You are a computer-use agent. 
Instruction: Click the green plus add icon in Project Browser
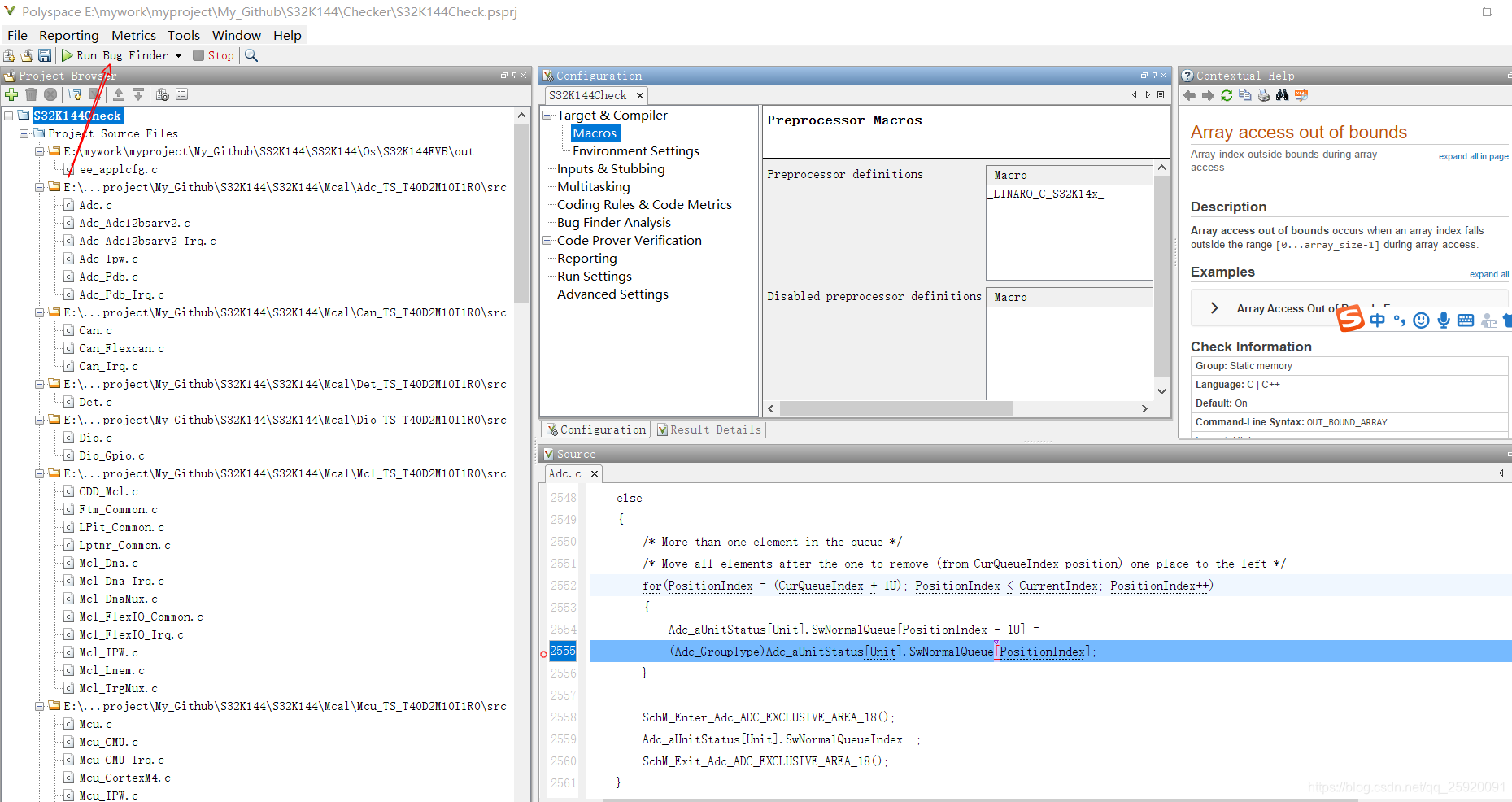(x=11, y=94)
